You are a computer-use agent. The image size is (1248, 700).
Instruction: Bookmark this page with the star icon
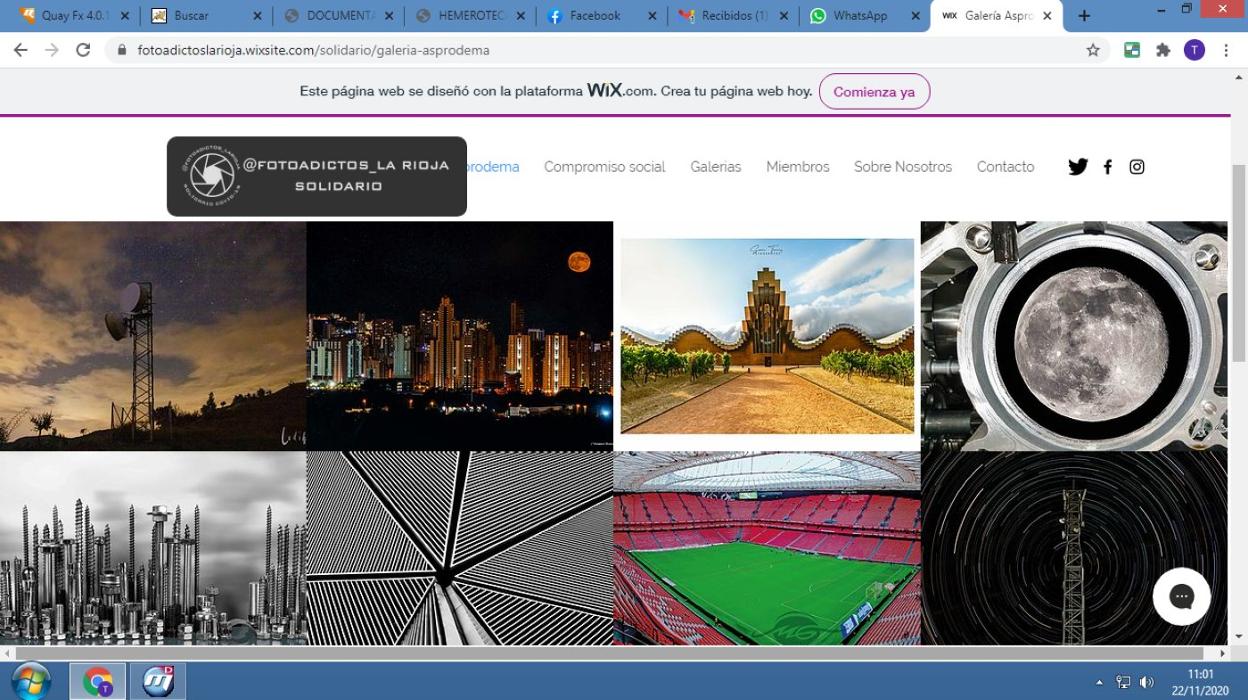tap(1093, 50)
